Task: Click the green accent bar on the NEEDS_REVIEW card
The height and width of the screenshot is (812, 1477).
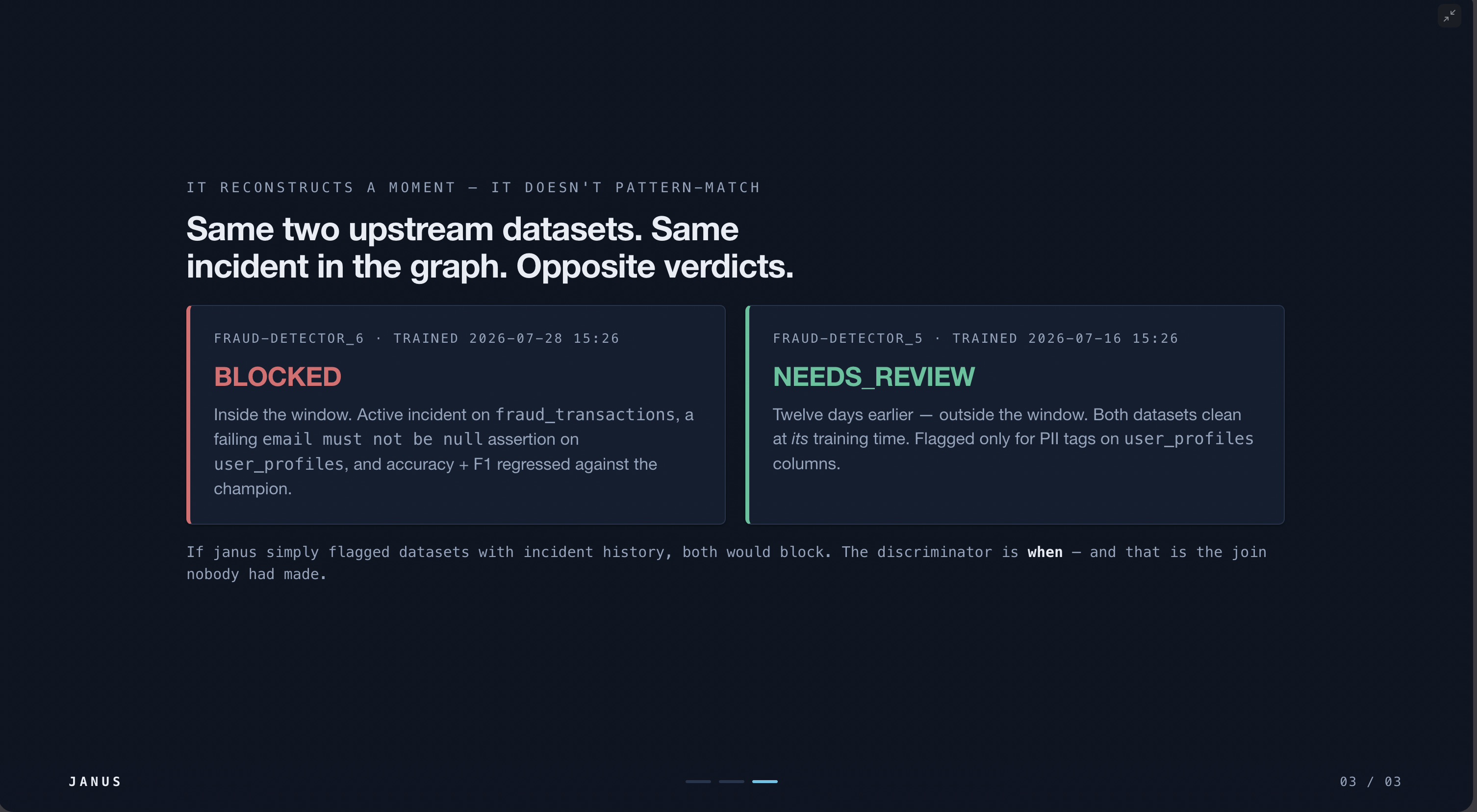Action: coord(748,415)
